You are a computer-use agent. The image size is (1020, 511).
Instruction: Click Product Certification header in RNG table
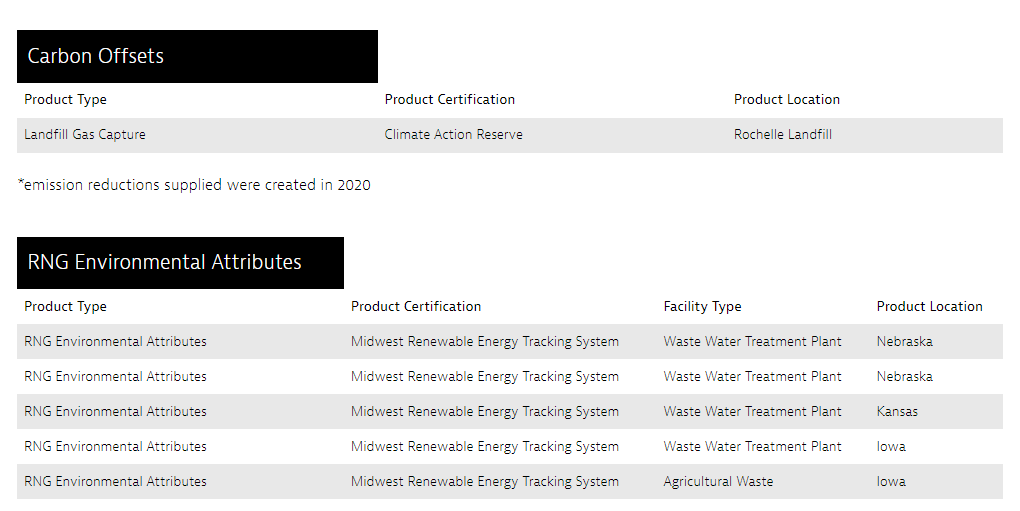point(416,306)
